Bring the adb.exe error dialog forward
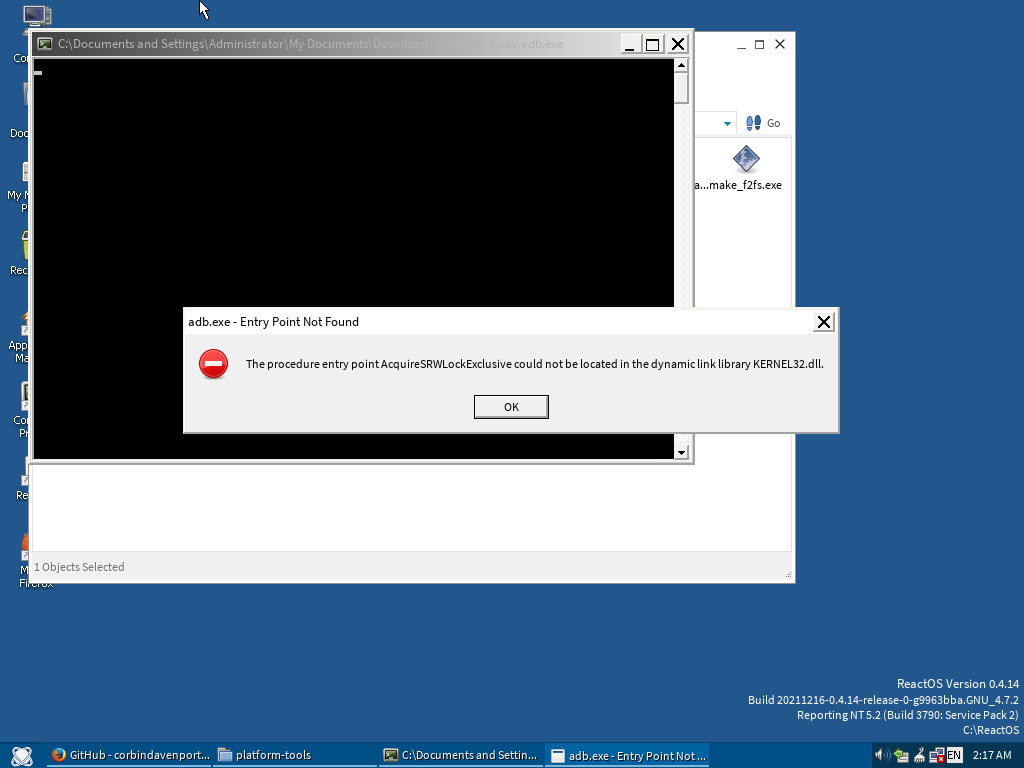This screenshot has width=1024, height=768. pyautogui.click(x=627, y=754)
